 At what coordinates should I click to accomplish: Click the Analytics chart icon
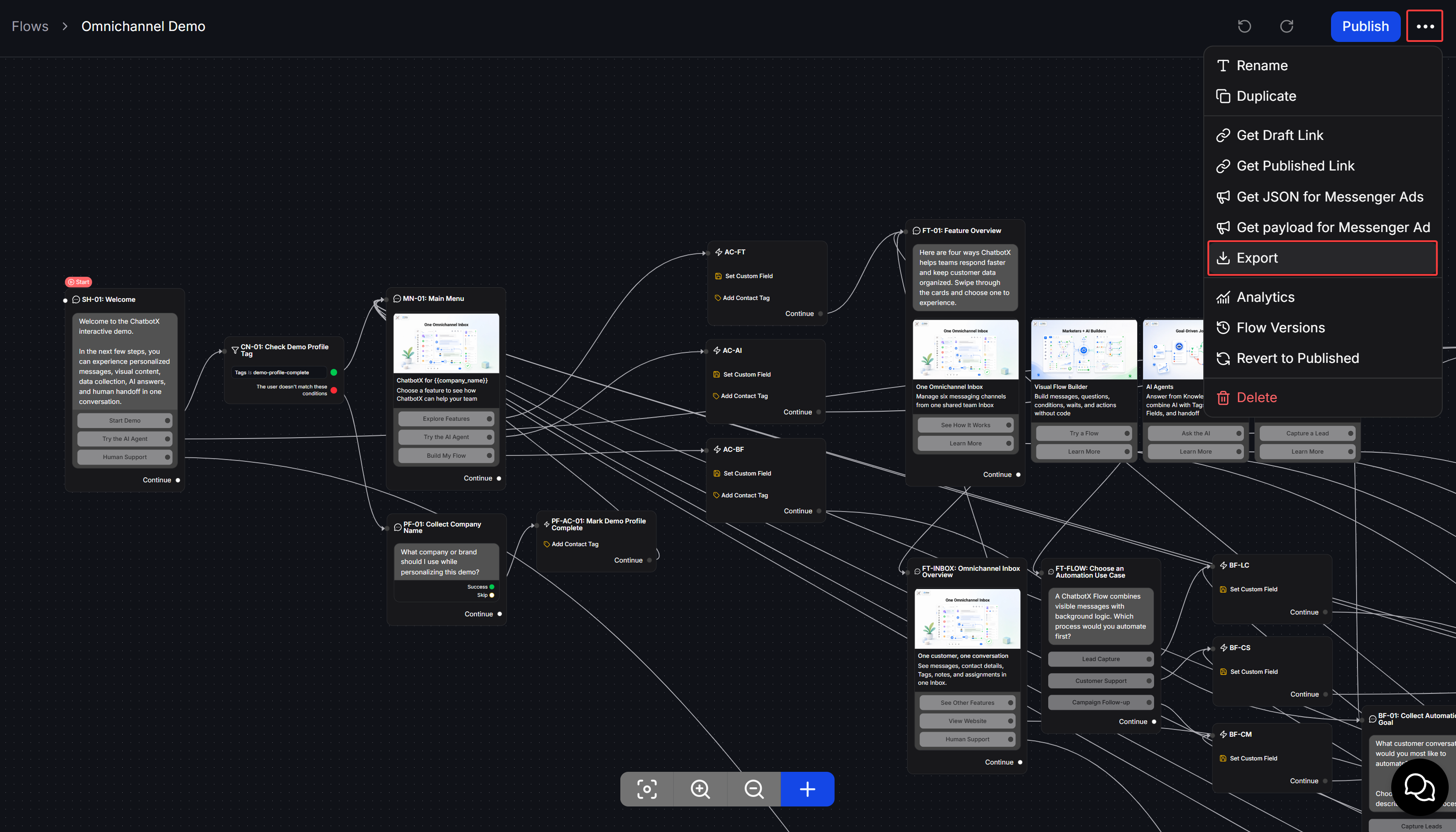click(x=1223, y=297)
